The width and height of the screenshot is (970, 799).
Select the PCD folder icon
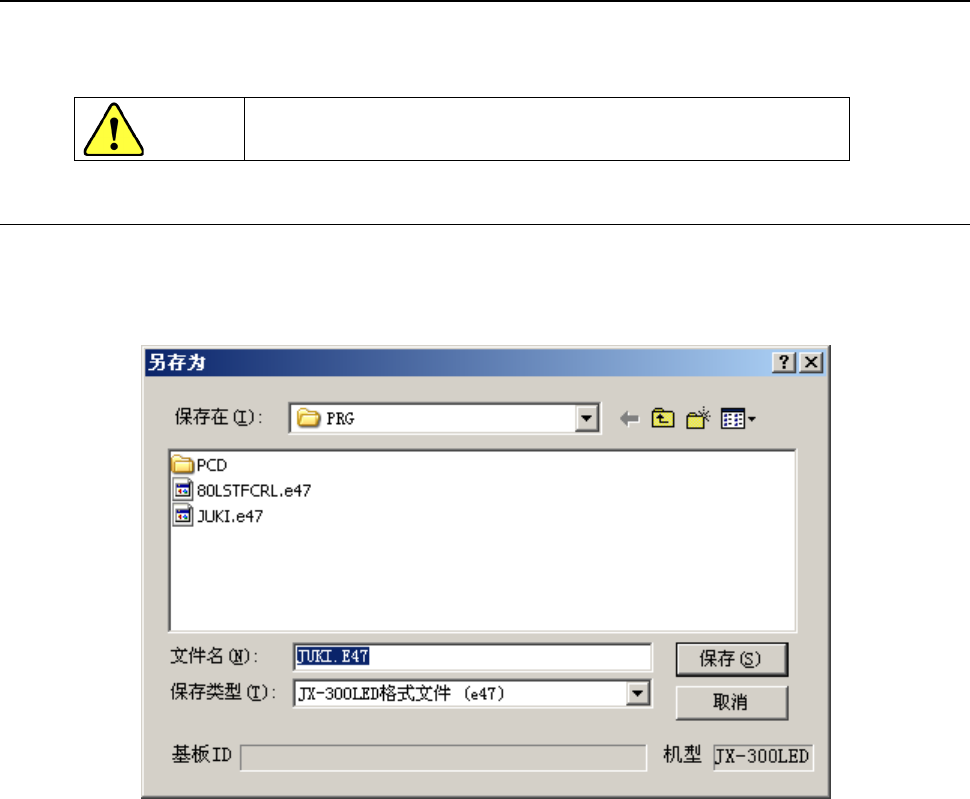182,464
